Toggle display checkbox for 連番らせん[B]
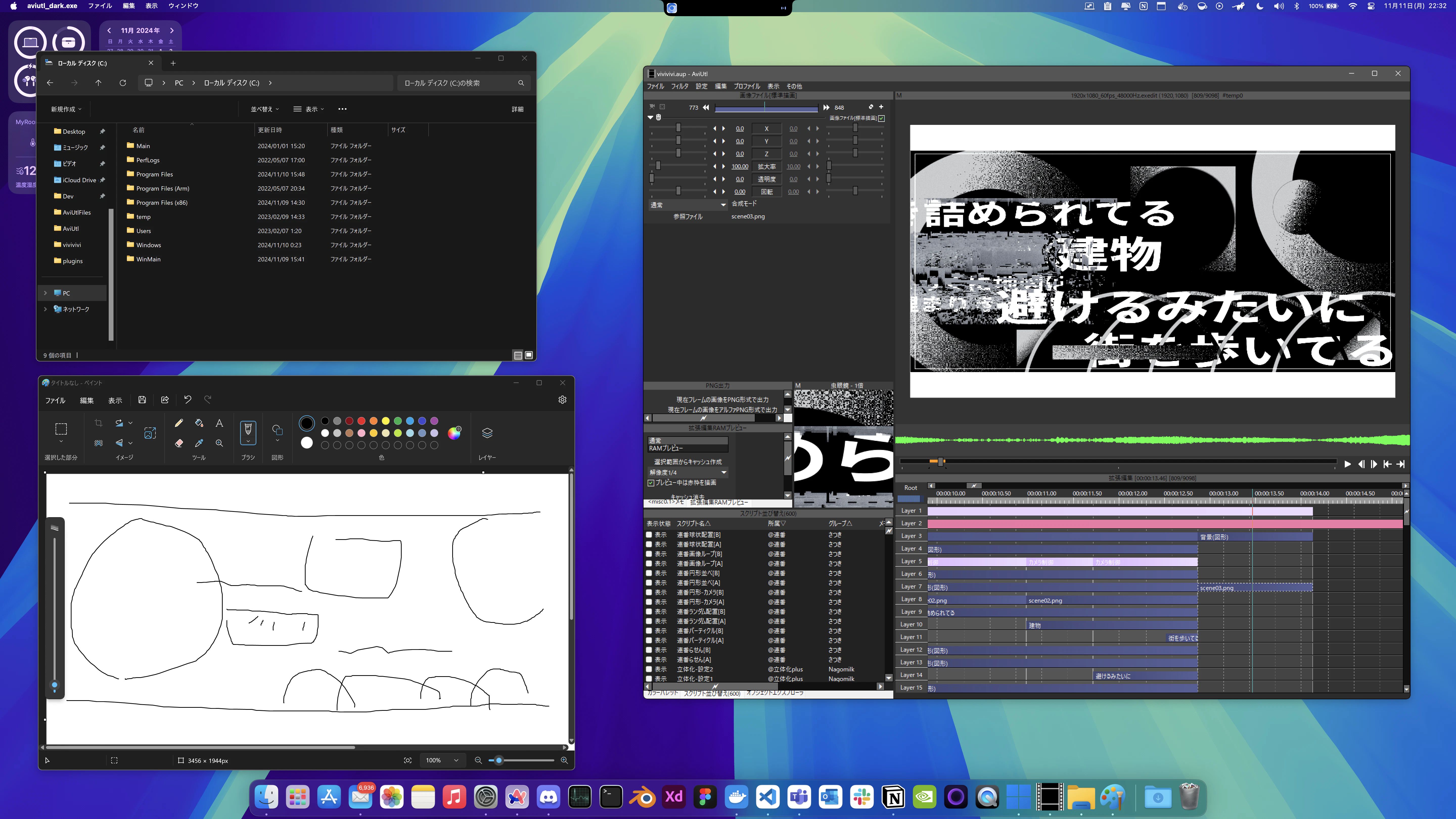Screen dimensions: 1456x819 [649, 650]
